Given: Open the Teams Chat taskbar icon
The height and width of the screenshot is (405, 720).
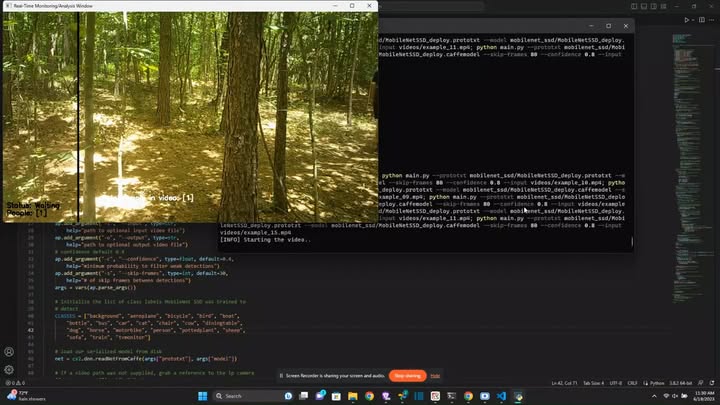Looking at the screenshot, I should (x=320, y=396).
